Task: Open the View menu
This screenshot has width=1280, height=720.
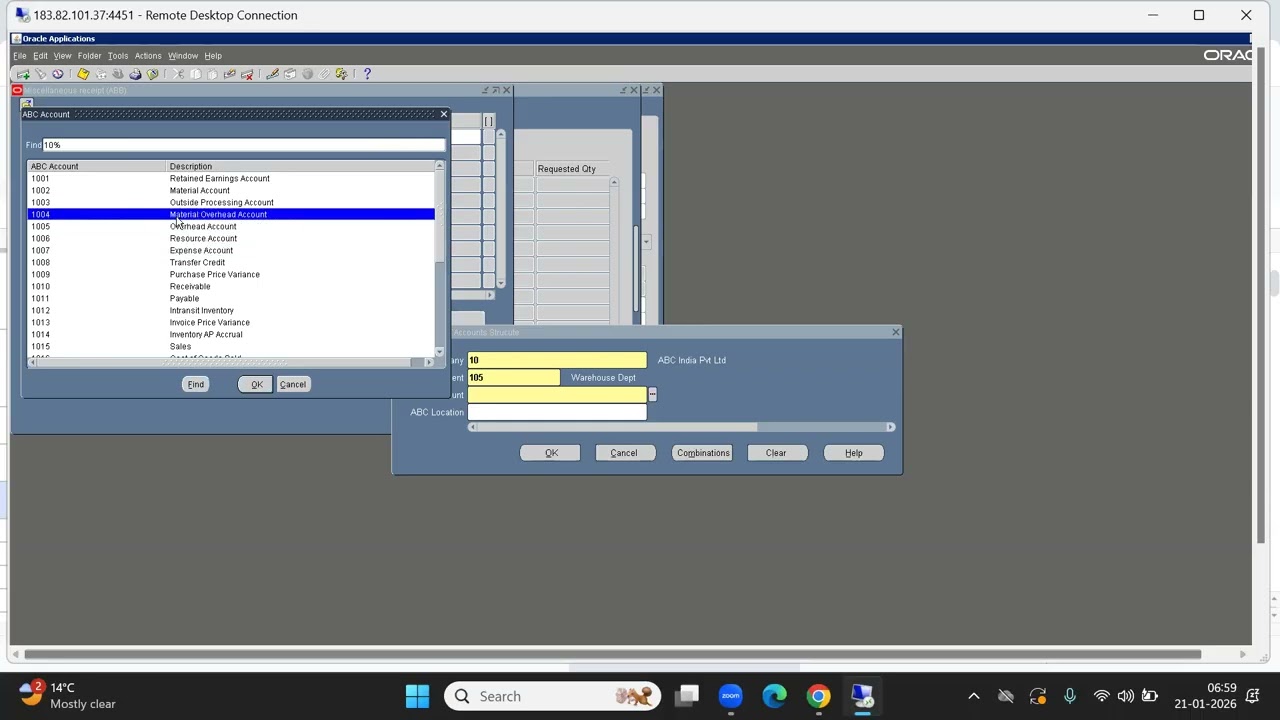Action: point(62,56)
